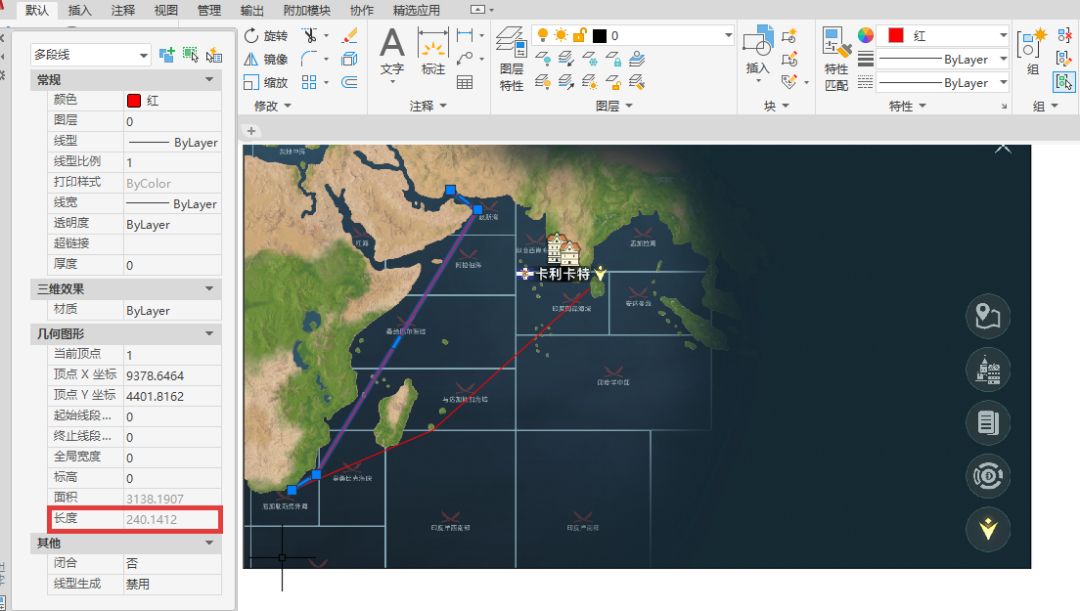Viewport: 1080px width, 611px height.
Task: Click the object color wheel icon
Action: point(865,35)
